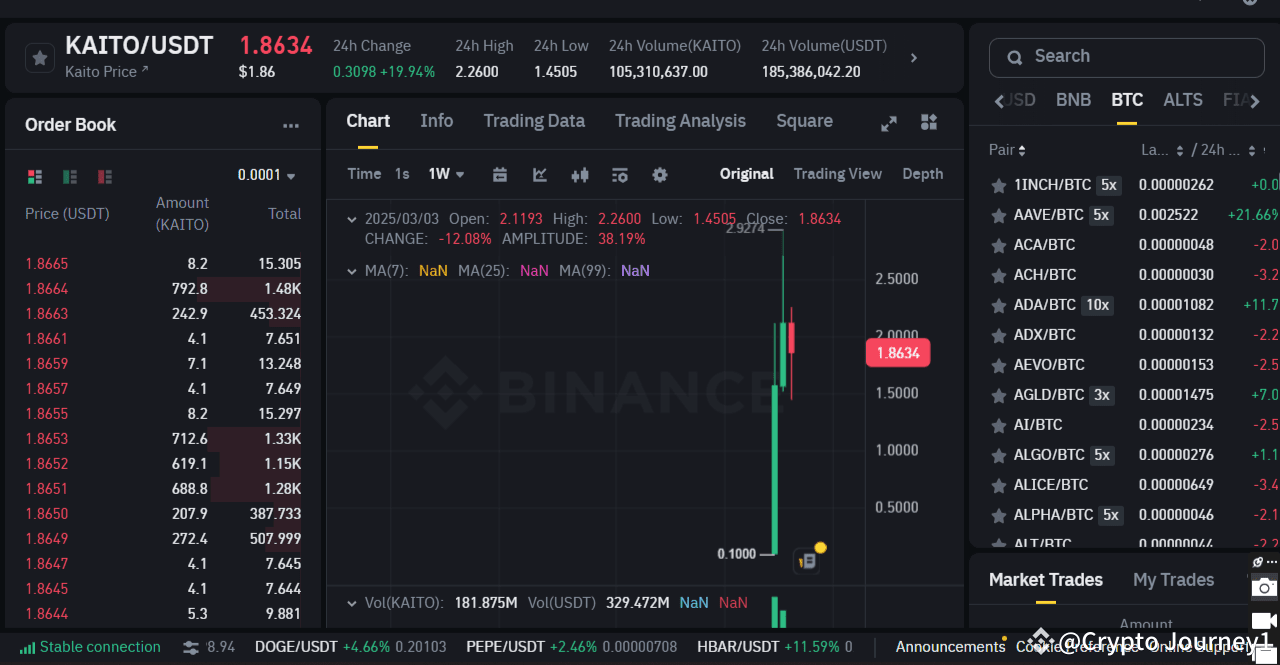Star ADA/BTC as a favorite pair
The width and height of the screenshot is (1280, 665).
(998, 304)
